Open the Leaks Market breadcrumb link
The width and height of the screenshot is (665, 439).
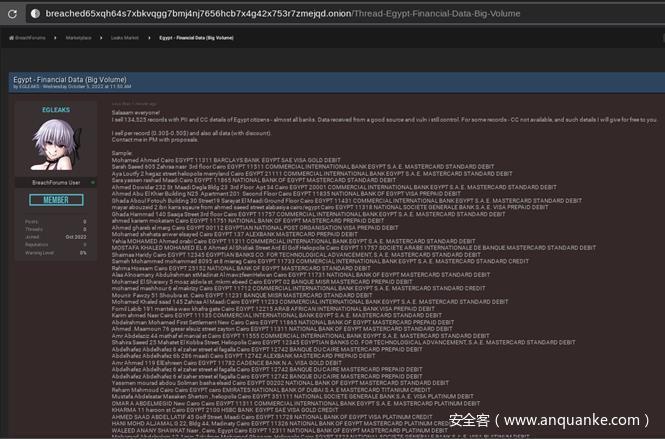coord(124,38)
